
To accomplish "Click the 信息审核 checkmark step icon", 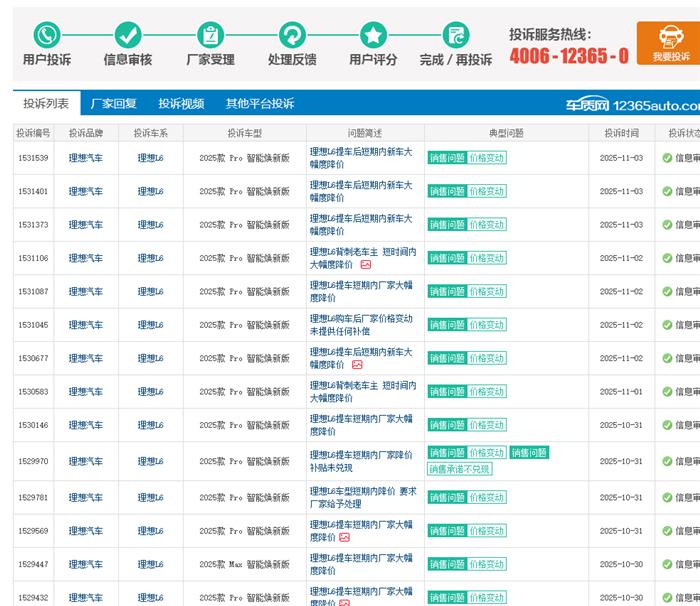I will coord(128,35).
